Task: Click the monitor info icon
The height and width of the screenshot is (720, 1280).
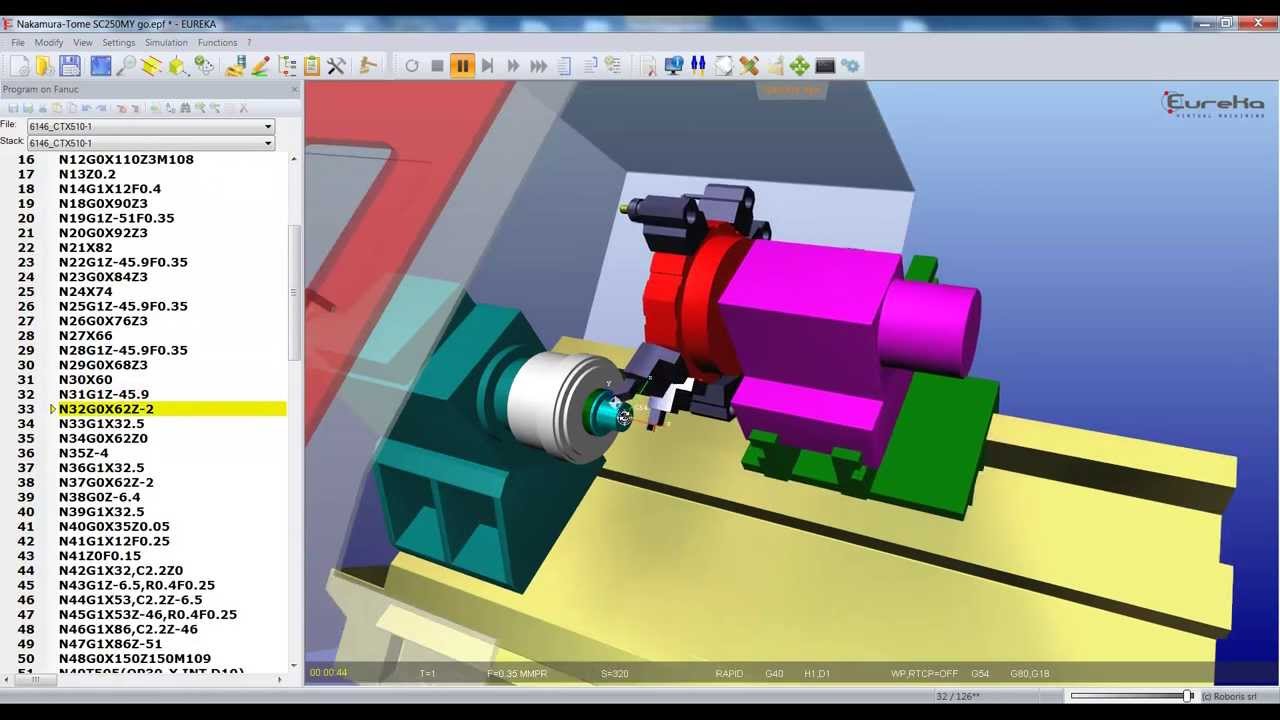Action: pyautogui.click(x=674, y=66)
